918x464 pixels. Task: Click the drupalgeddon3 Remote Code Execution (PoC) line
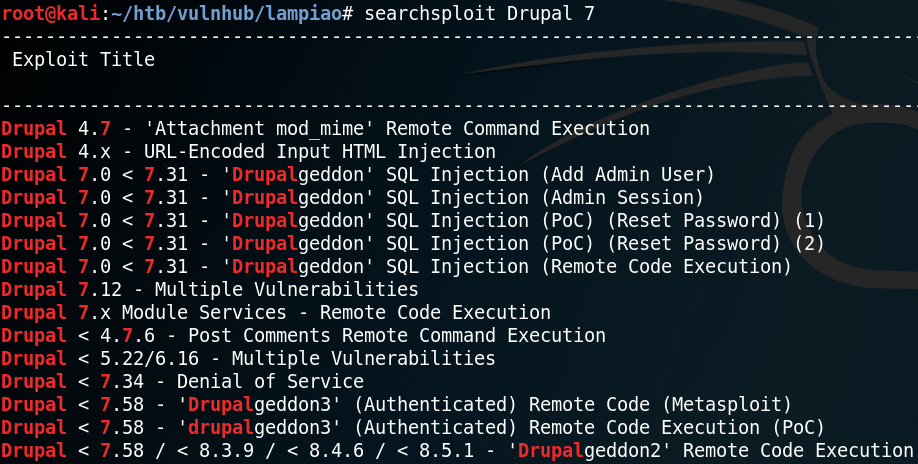[413, 427]
